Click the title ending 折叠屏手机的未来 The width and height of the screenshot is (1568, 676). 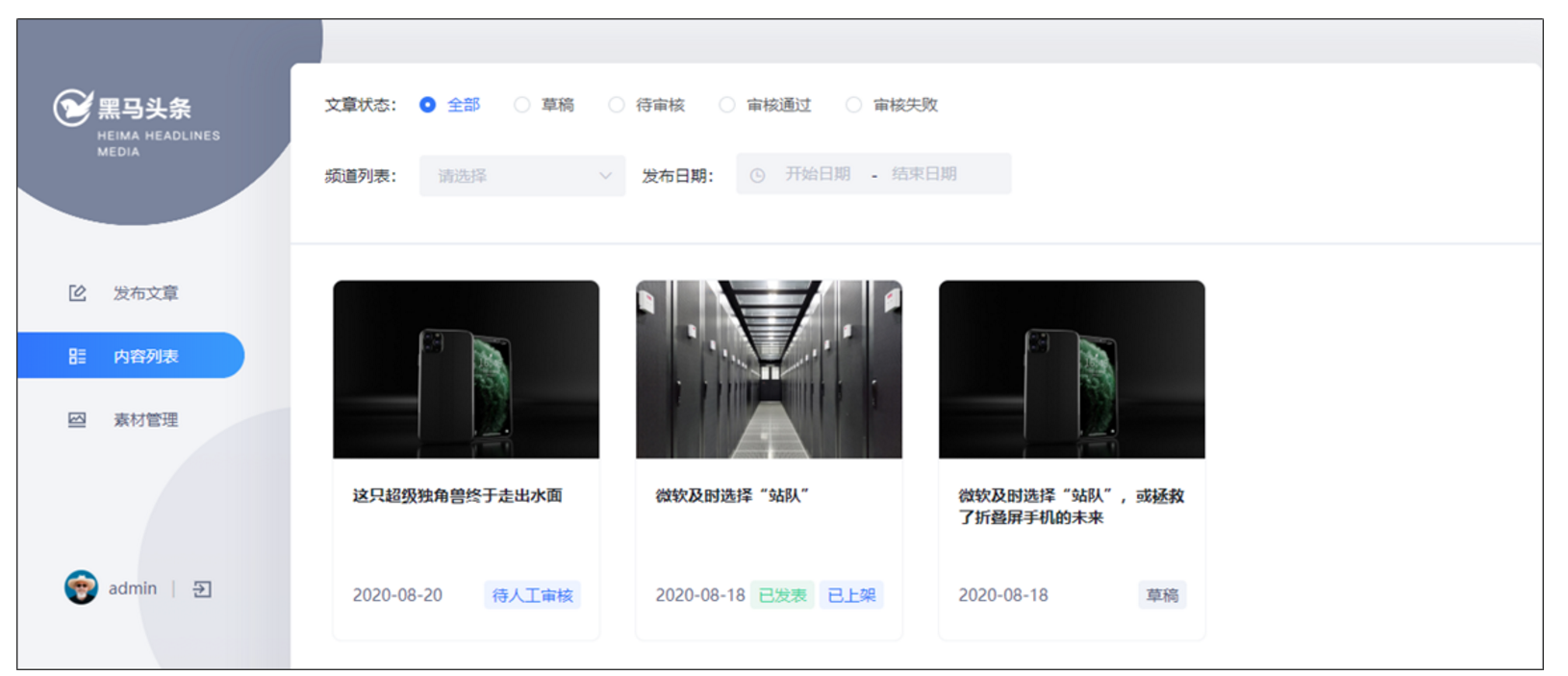[x=1072, y=507]
